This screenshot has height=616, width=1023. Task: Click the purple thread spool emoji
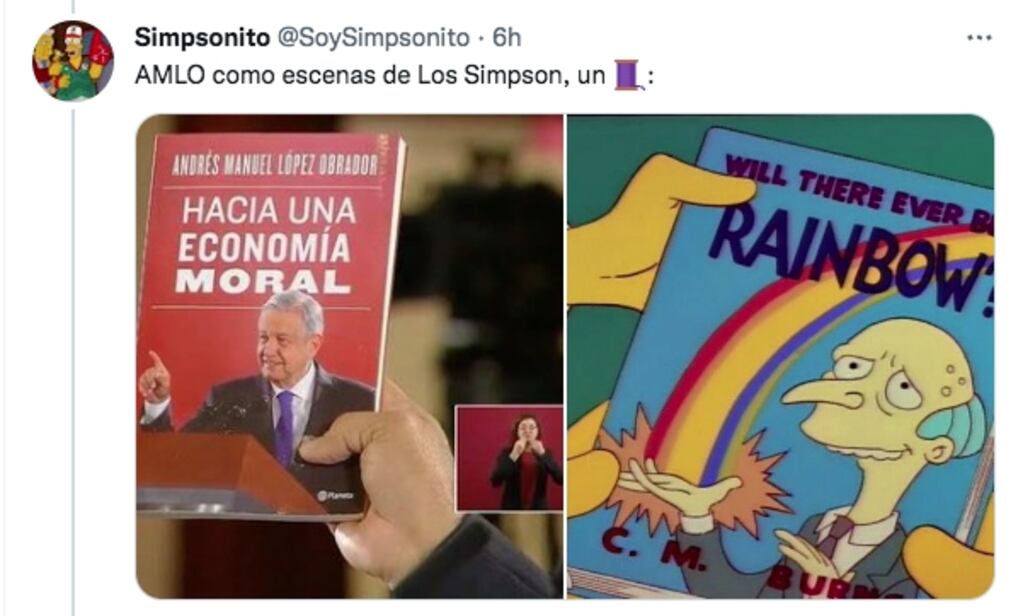click(628, 75)
